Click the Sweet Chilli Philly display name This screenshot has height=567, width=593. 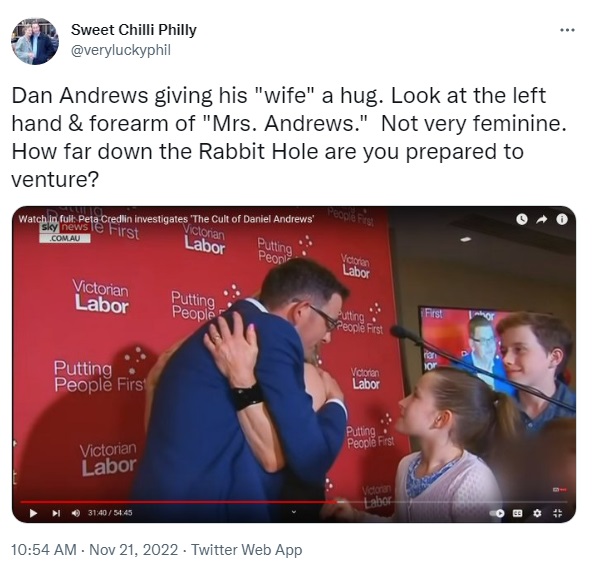[x=134, y=30]
